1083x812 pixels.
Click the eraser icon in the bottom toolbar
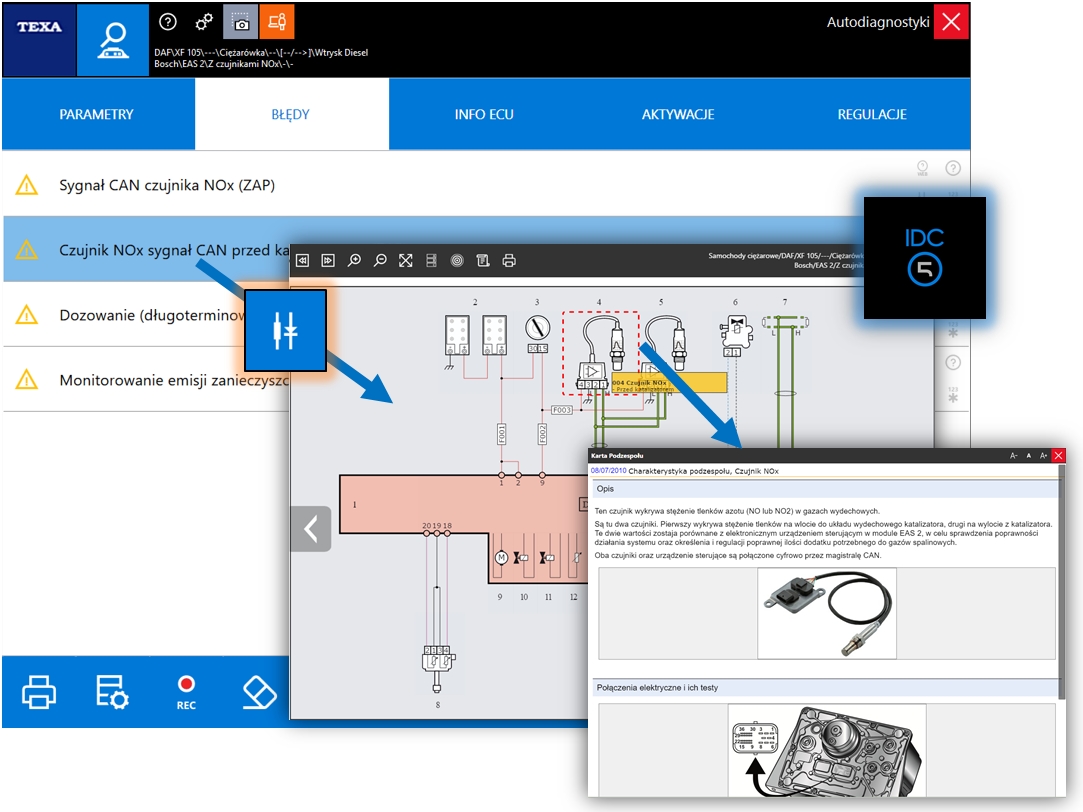point(259,691)
